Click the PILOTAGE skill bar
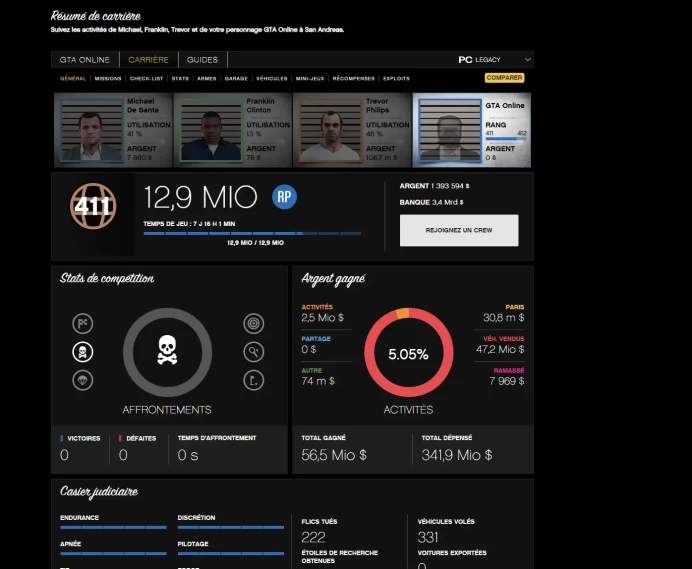 coord(231,553)
